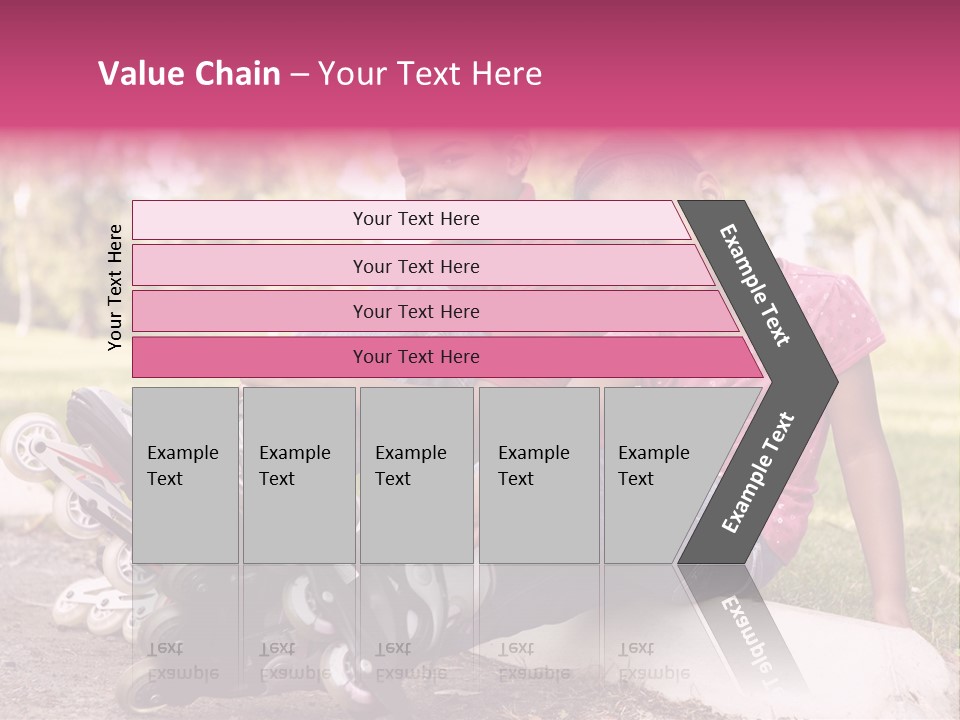Select the first gray Example Text box
Screen dimensions: 960x720
point(185,475)
